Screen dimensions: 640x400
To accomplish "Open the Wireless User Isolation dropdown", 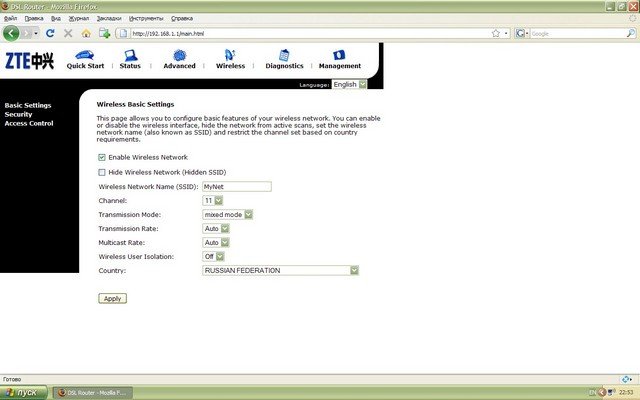I will click(213, 256).
